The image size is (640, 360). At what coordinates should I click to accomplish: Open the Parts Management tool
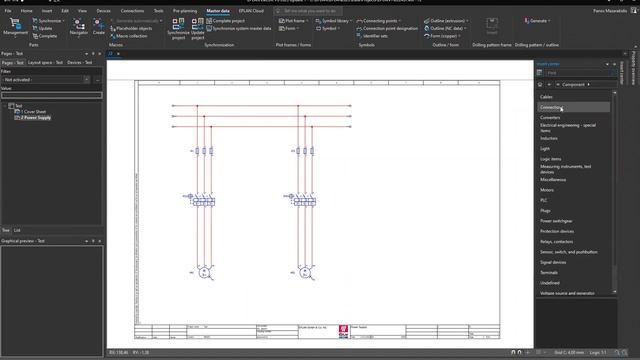15,27
